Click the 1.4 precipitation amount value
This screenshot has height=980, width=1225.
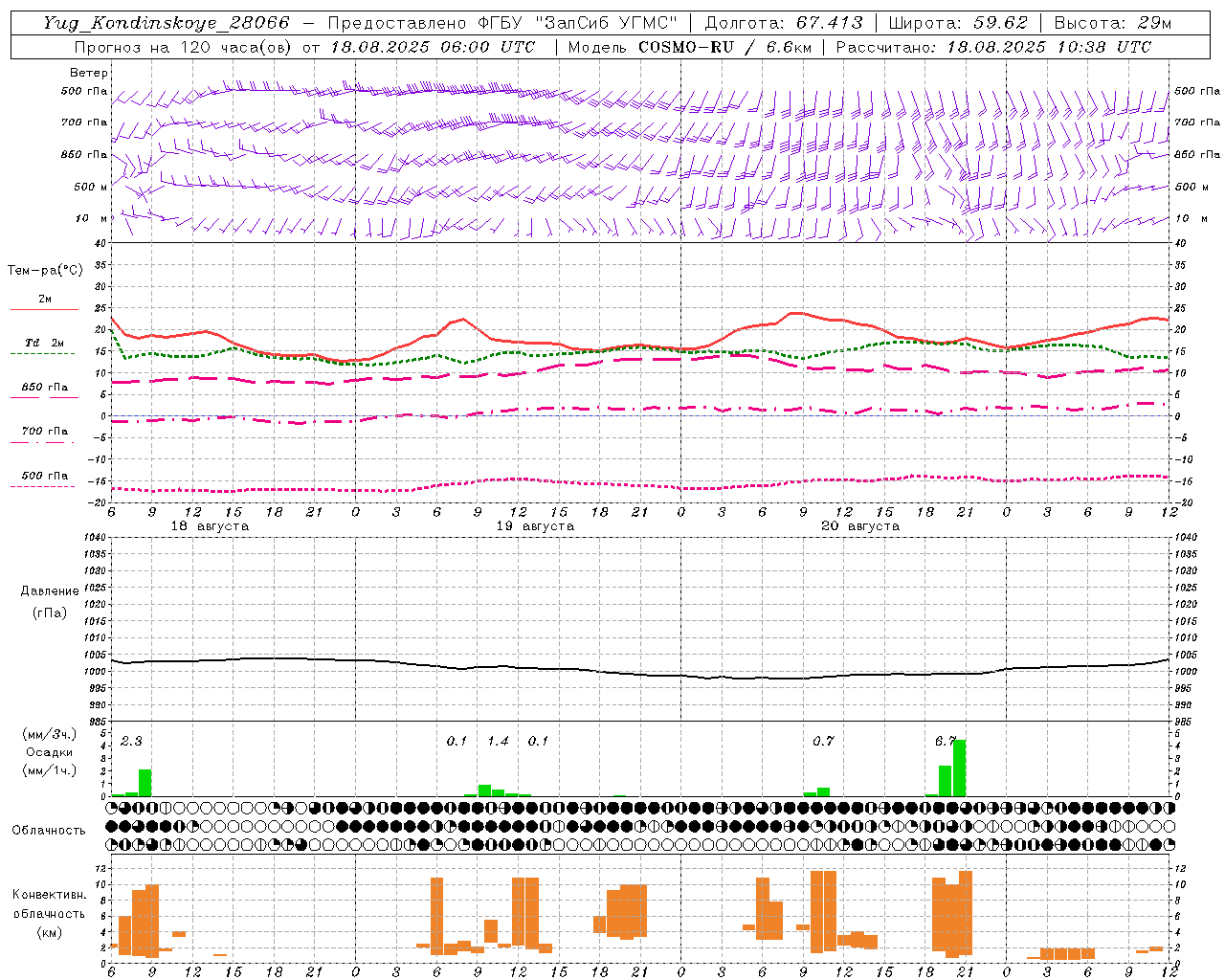pos(498,741)
